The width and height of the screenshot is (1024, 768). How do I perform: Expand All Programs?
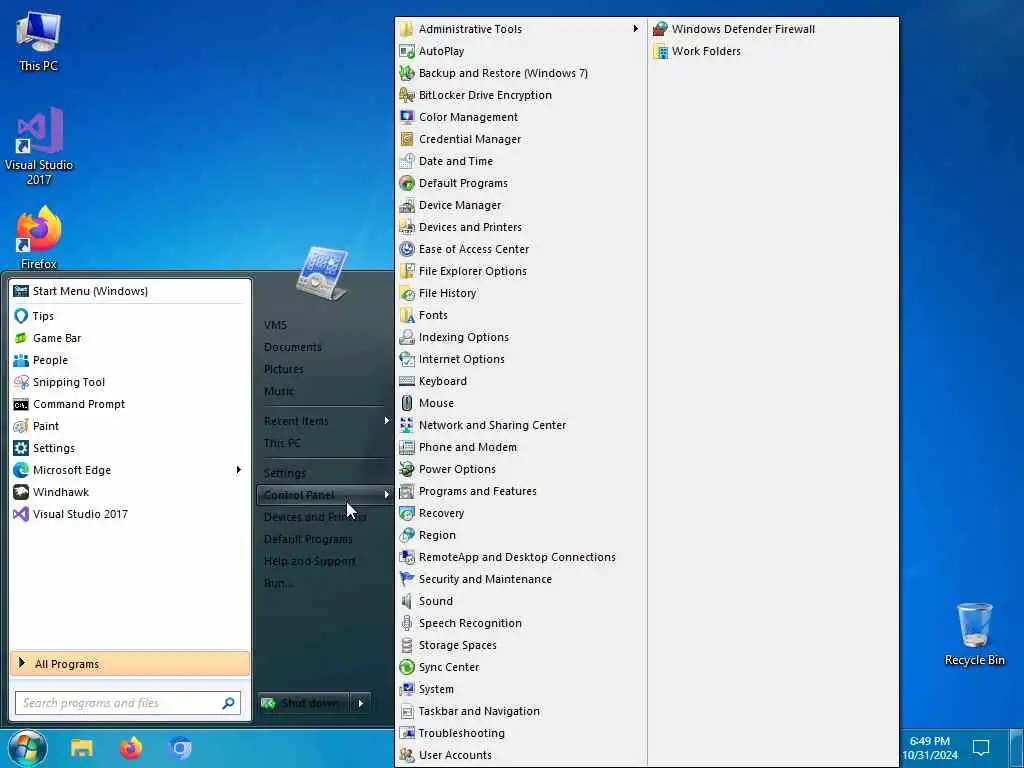point(130,664)
